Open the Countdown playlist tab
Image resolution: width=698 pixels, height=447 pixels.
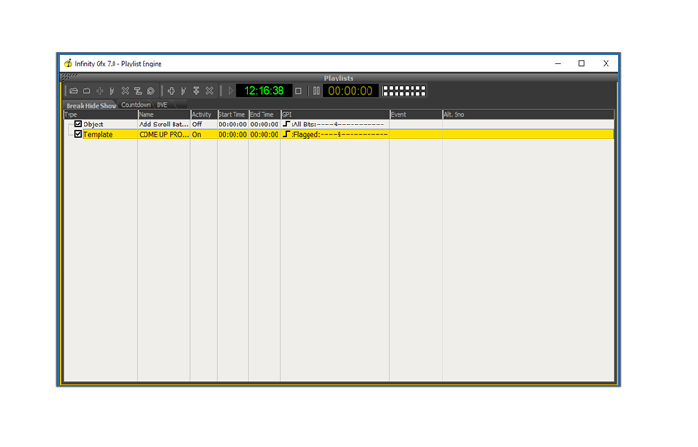click(x=136, y=105)
